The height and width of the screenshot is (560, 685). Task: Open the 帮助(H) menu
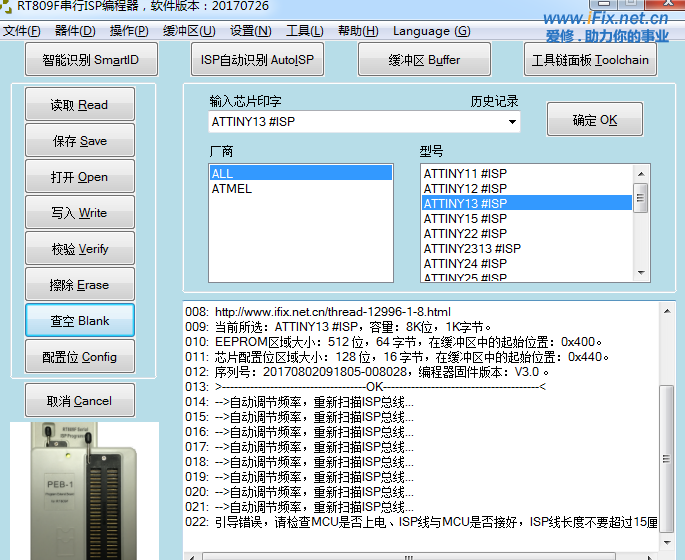click(358, 31)
